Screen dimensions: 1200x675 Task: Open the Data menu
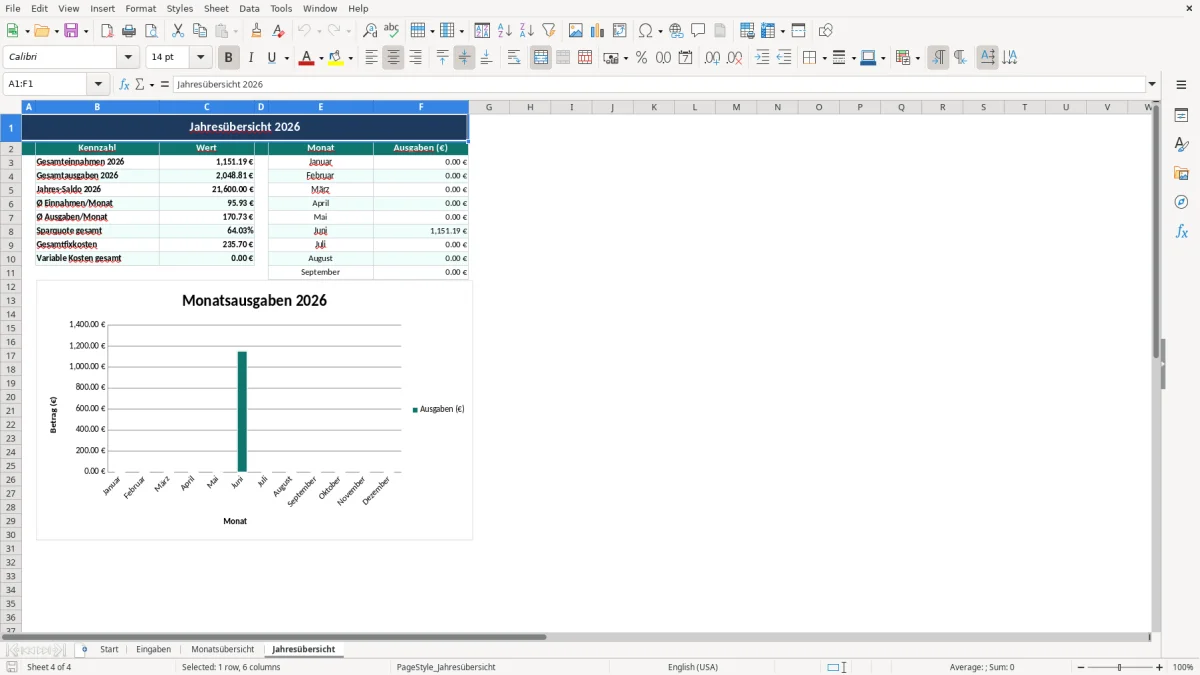click(x=249, y=8)
